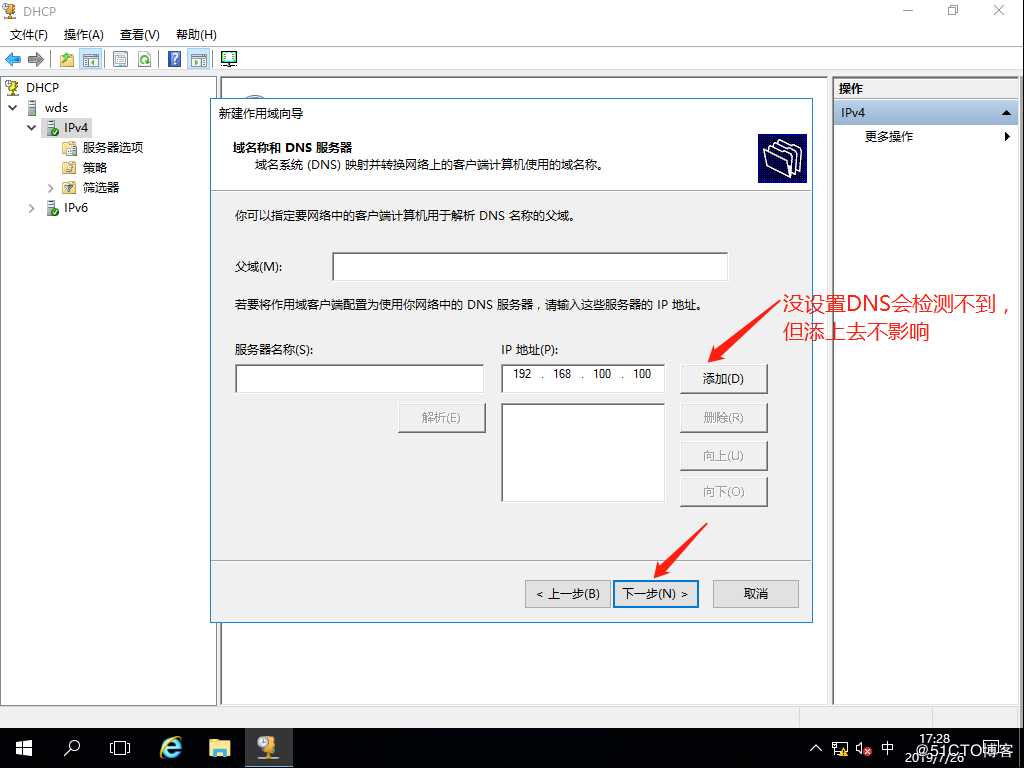The width and height of the screenshot is (1024, 768).
Task: Click the DHCP app taskbar icon
Action: pos(268,748)
